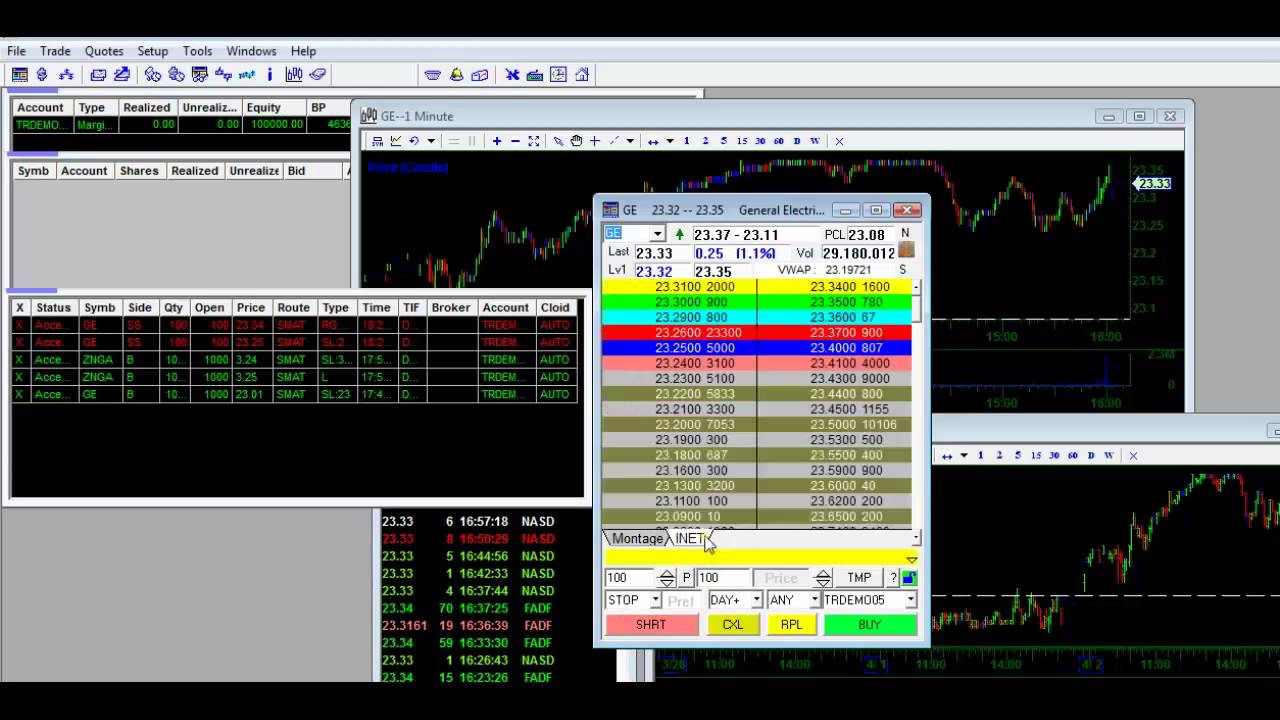The image size is (1280, 720).
Task: Switch GE--1 Minute chart to 15-minute timeframe
Action: click(741, 141)
